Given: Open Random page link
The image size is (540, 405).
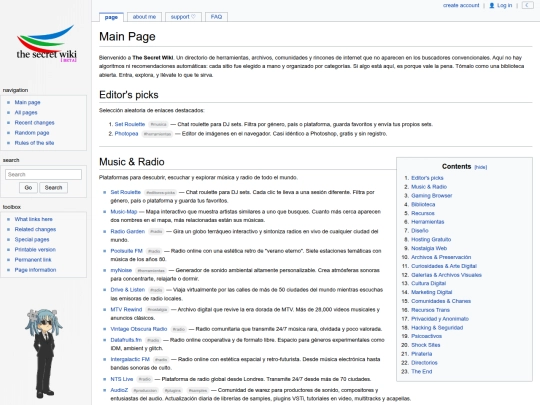Looking at the screenshot, I should [32, 133].
